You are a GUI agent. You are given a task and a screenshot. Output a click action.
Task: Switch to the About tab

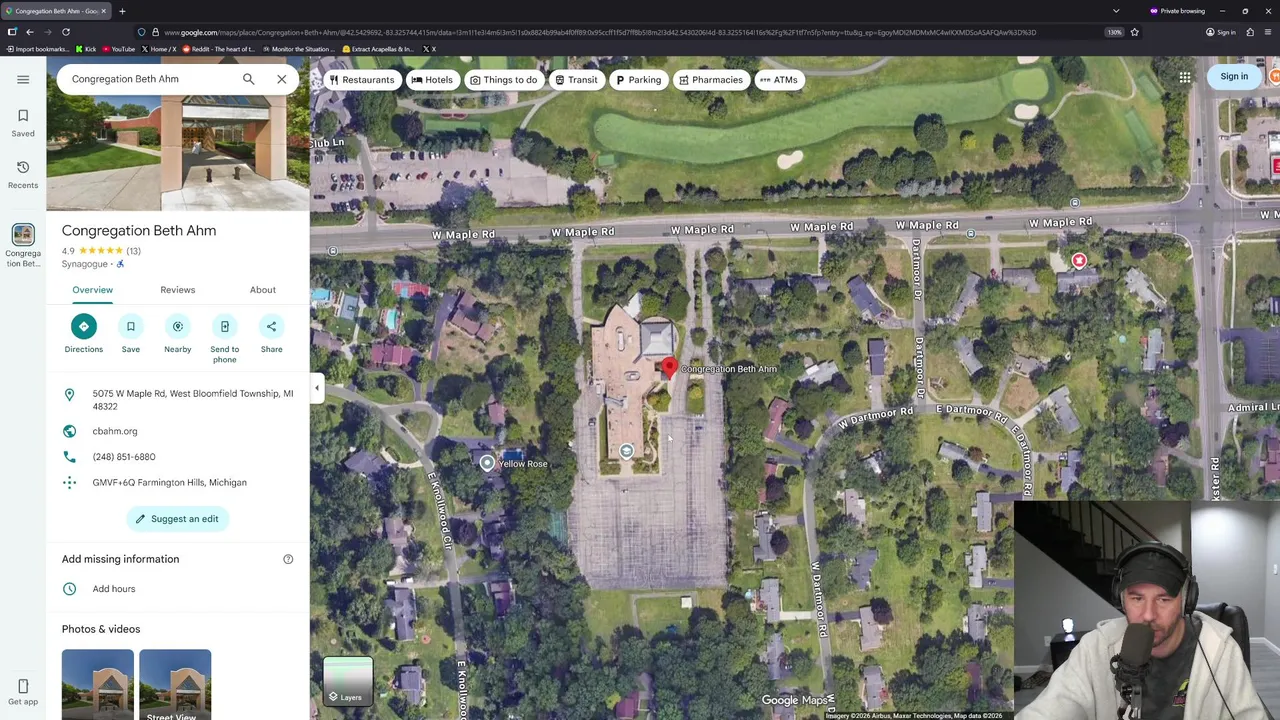click(263, 290)
